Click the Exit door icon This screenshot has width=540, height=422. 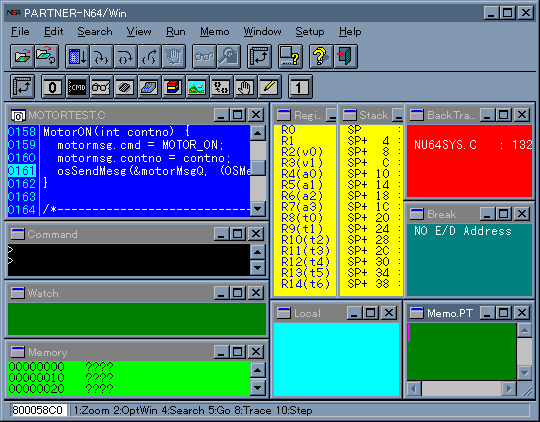click(x=345, y=56)
